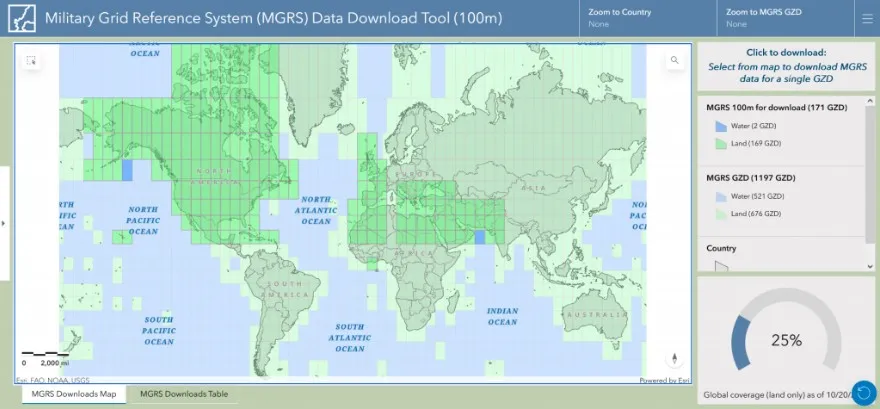
Task: Click the Powered by Esri link
Action: (x=660, y=380)
